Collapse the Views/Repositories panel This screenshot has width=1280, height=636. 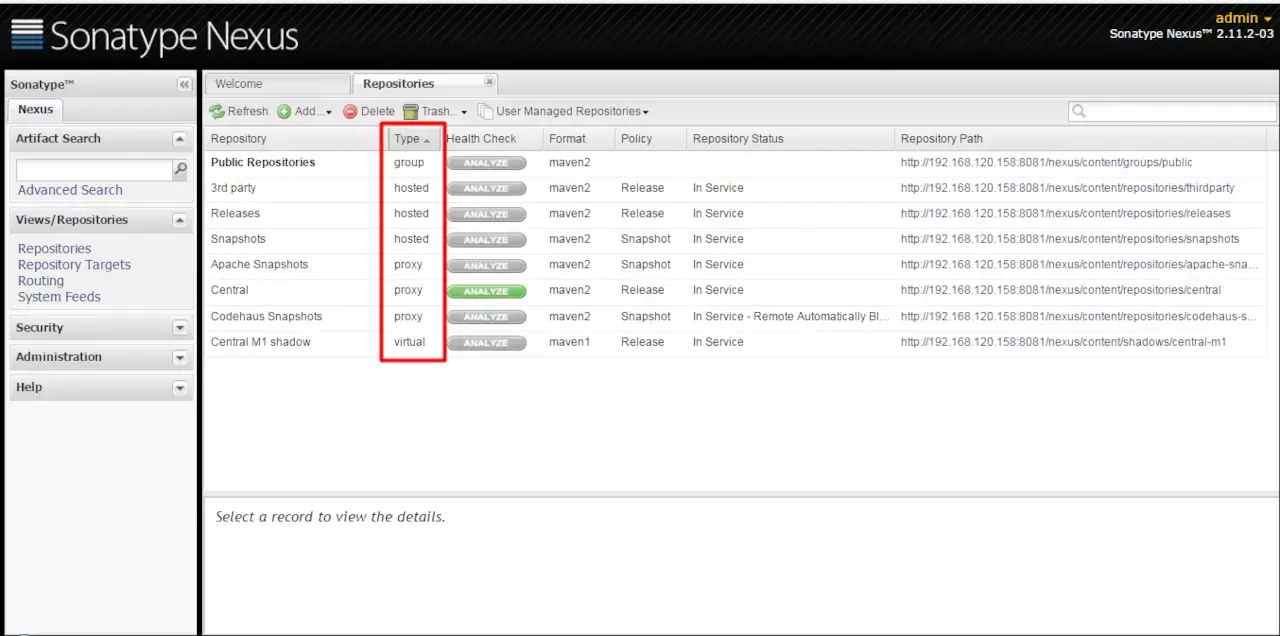(180, 220)
